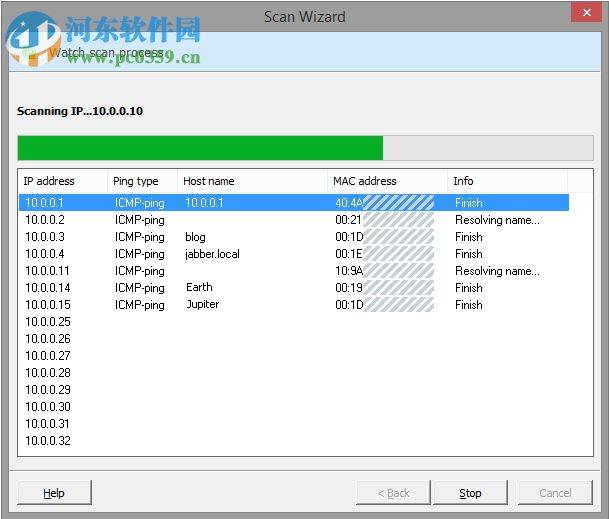This screenshot has height=519, width=609.
Task: Click MAC address starting 00:21
Action: pyautogui.click(x=384, y=220)
